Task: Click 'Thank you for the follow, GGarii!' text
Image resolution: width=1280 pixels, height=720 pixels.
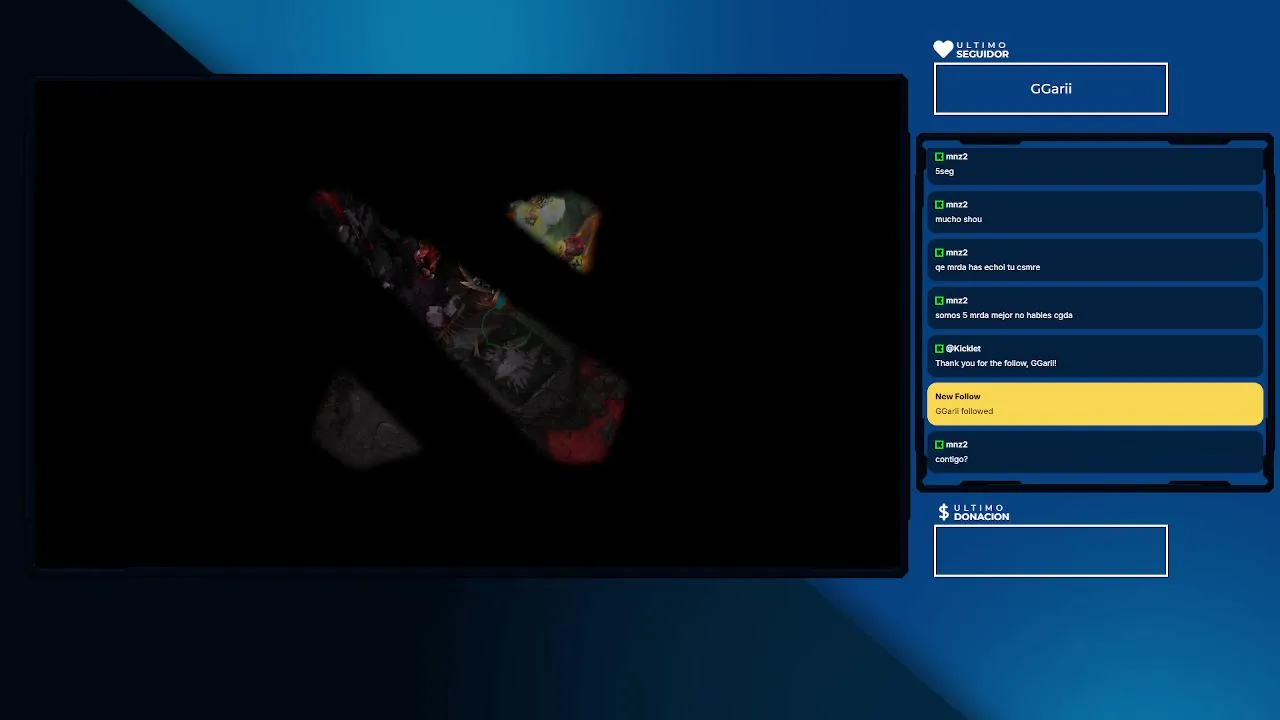Action: click(995, 363)
